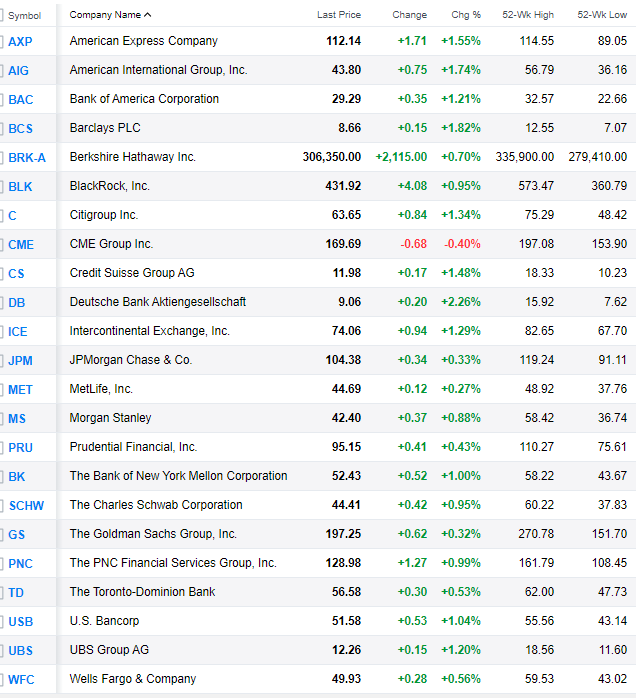The image size is (636, 698).
Task: Tick the checkbox for BLK row
Action: [x=1, y=187]
